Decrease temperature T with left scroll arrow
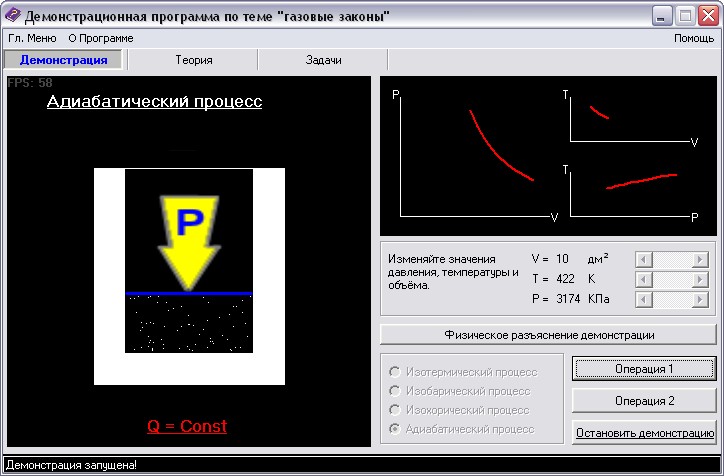This screenshot has width=724, height=476. (x=644, y=279)
